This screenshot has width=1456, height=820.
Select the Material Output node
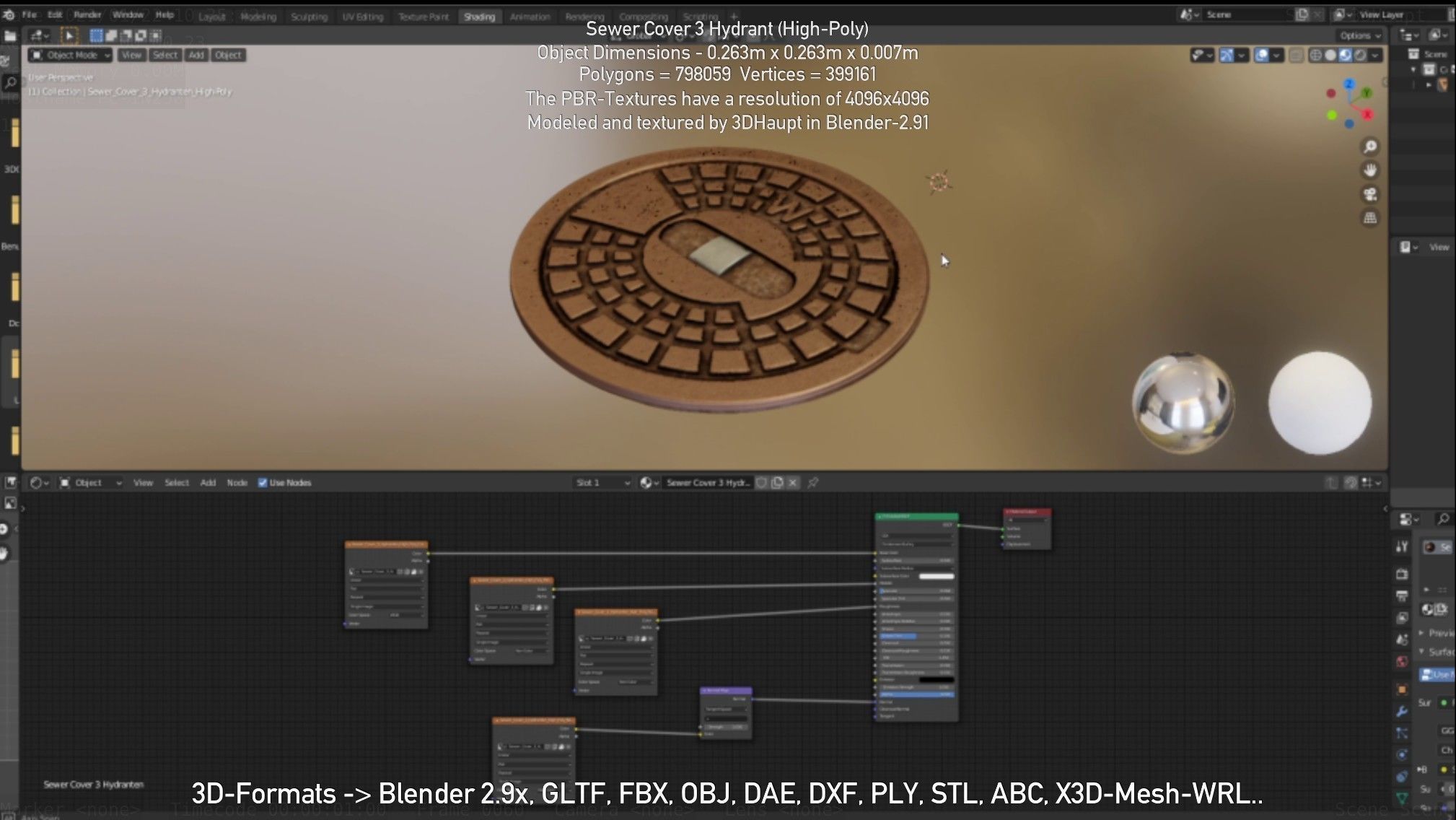tap(1027, 529)
